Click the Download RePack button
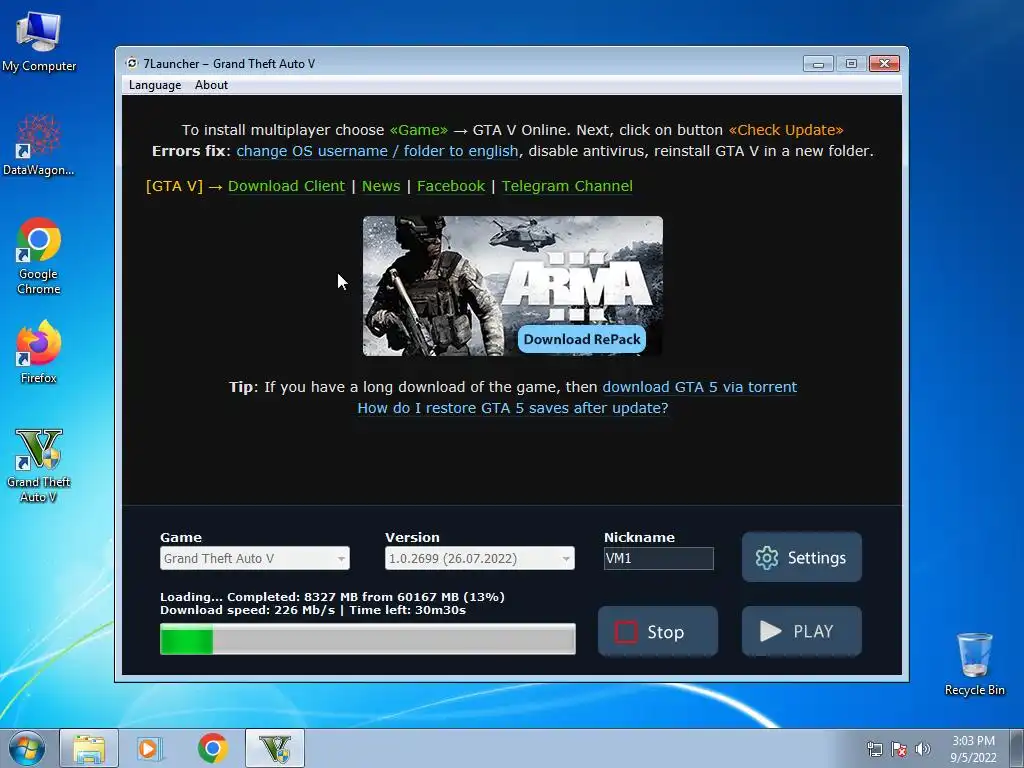The width and height of the screenshot is (1024, 768). [582, 340]
